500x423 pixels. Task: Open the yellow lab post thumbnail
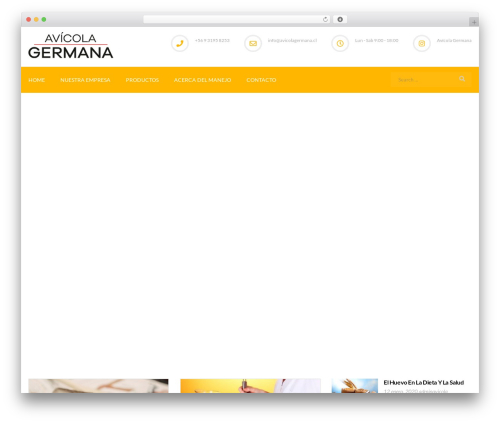250,386
